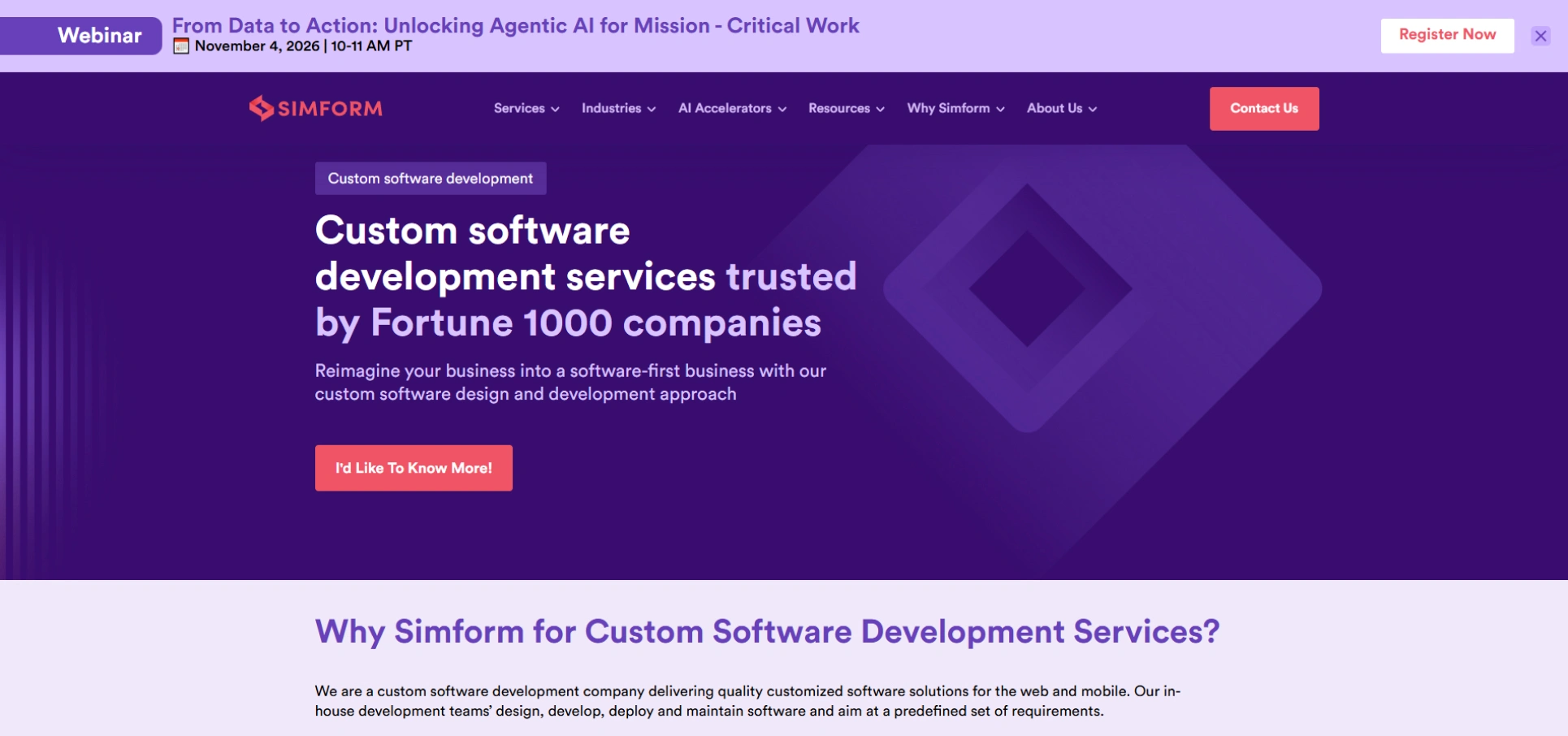
Task: Close the webinar banner
Action: 1540,36
